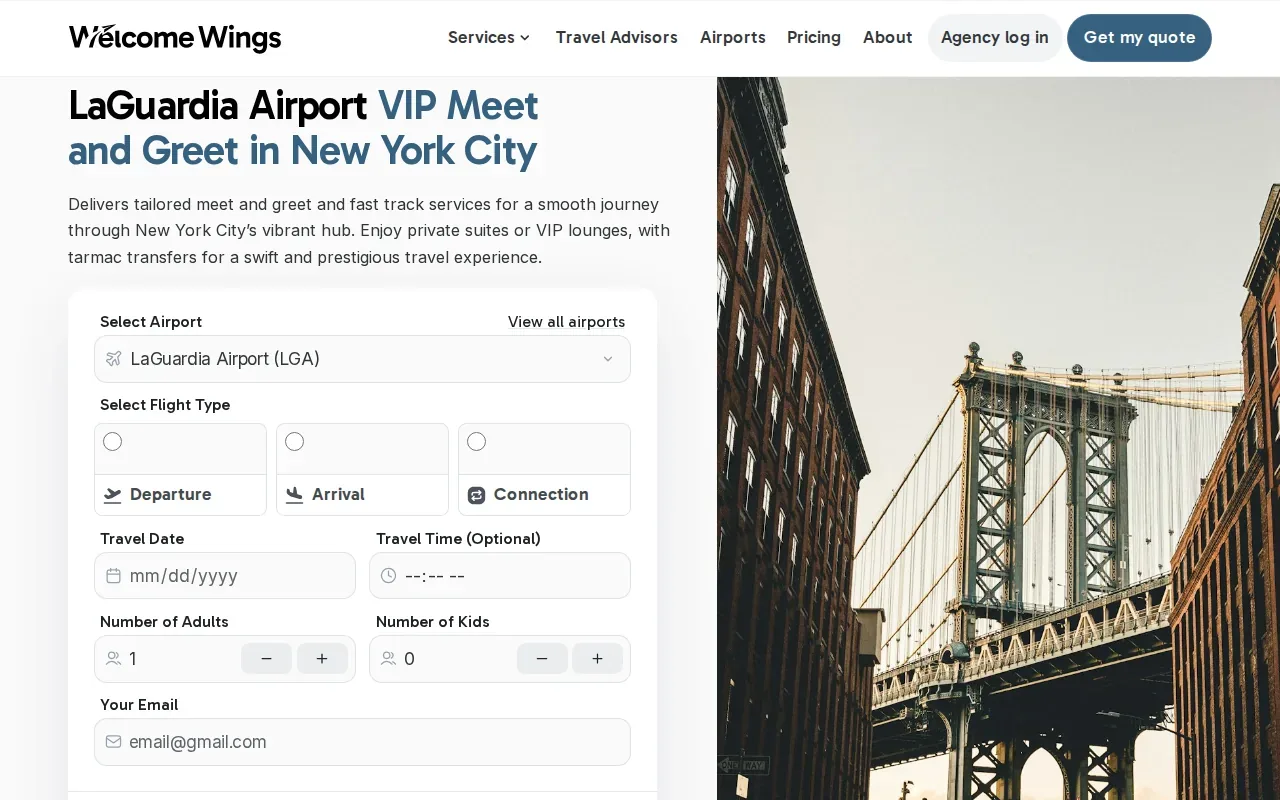Click the arrival landing plane icon

point(294,495)
